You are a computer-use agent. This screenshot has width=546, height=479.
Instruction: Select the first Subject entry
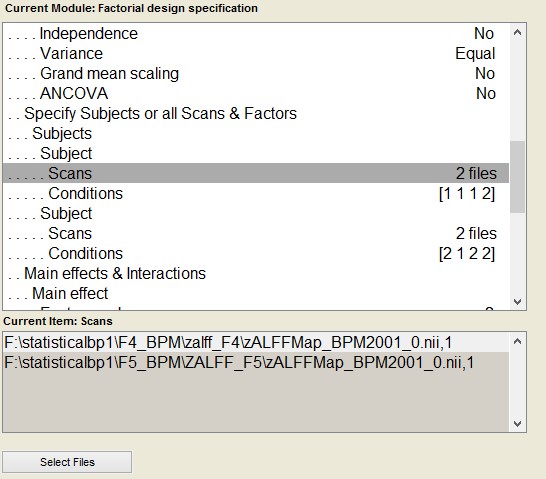pos(256,153)
